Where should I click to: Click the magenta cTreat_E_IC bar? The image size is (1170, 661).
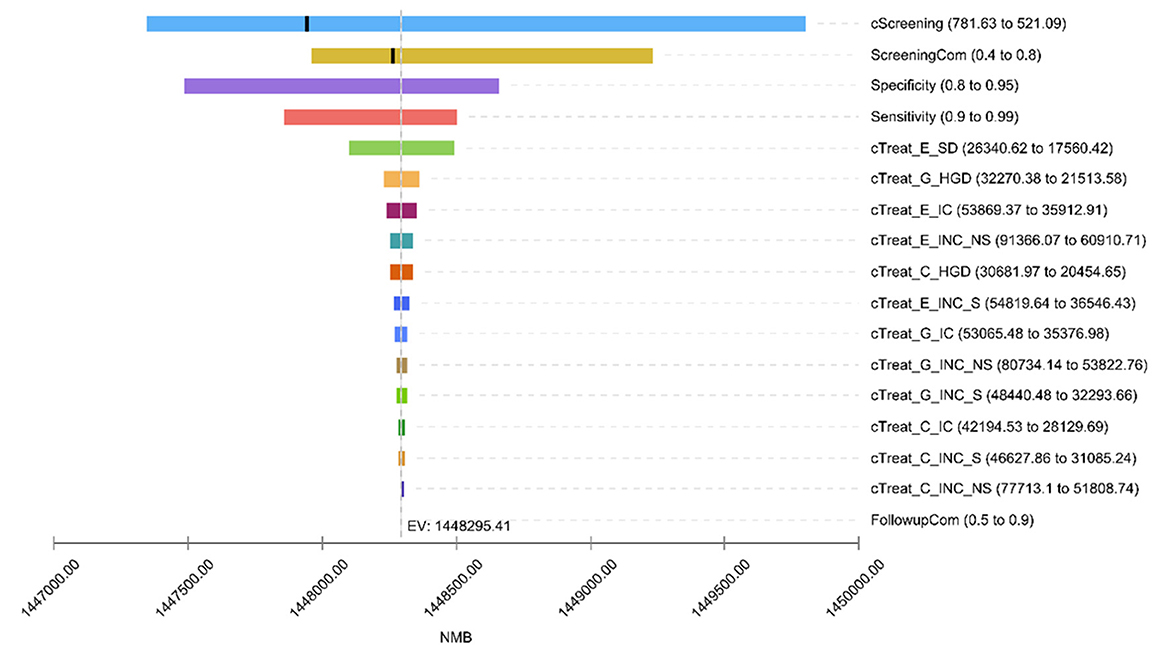click(401, 210)
